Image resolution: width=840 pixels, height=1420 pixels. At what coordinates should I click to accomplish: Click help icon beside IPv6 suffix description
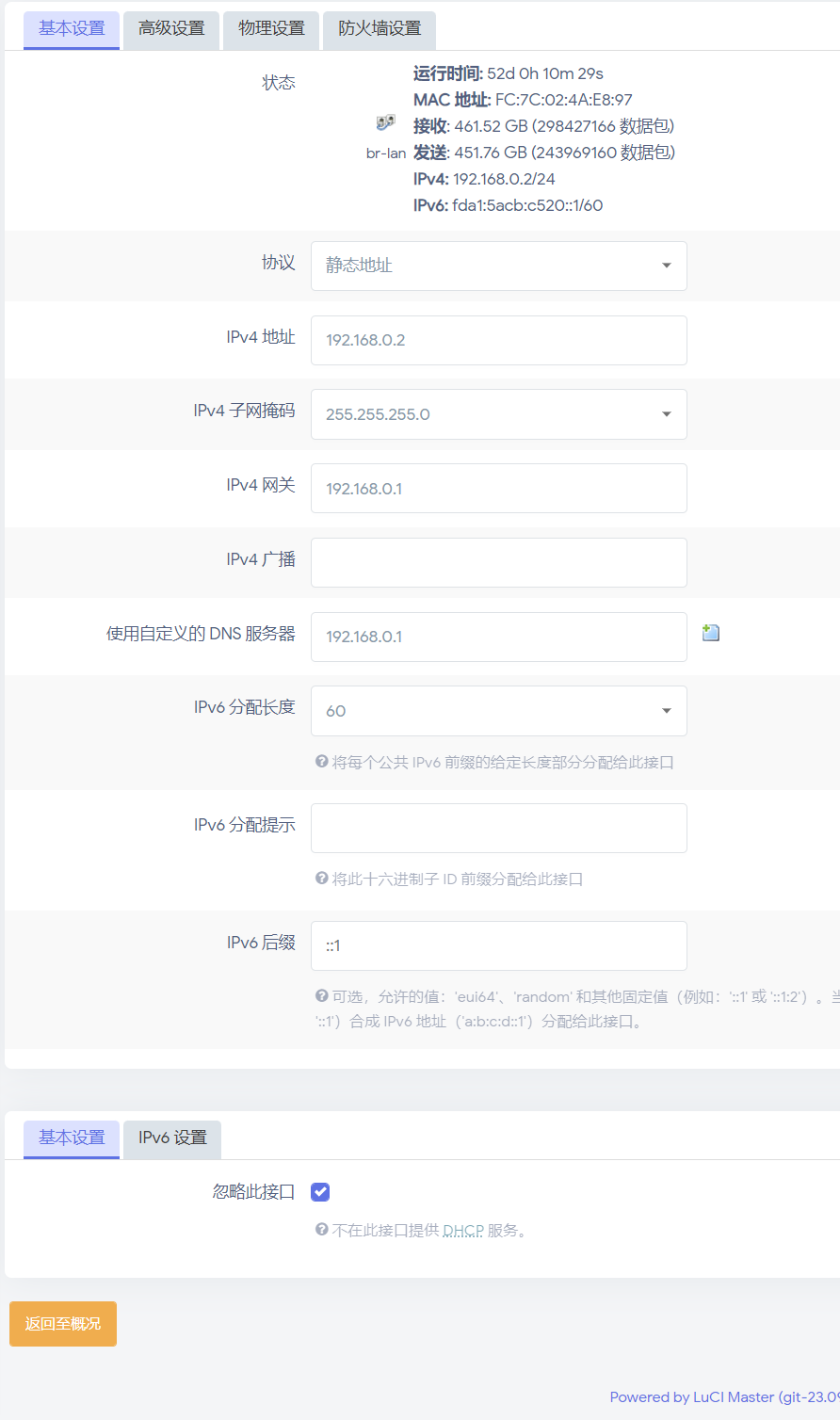[322, 996]
